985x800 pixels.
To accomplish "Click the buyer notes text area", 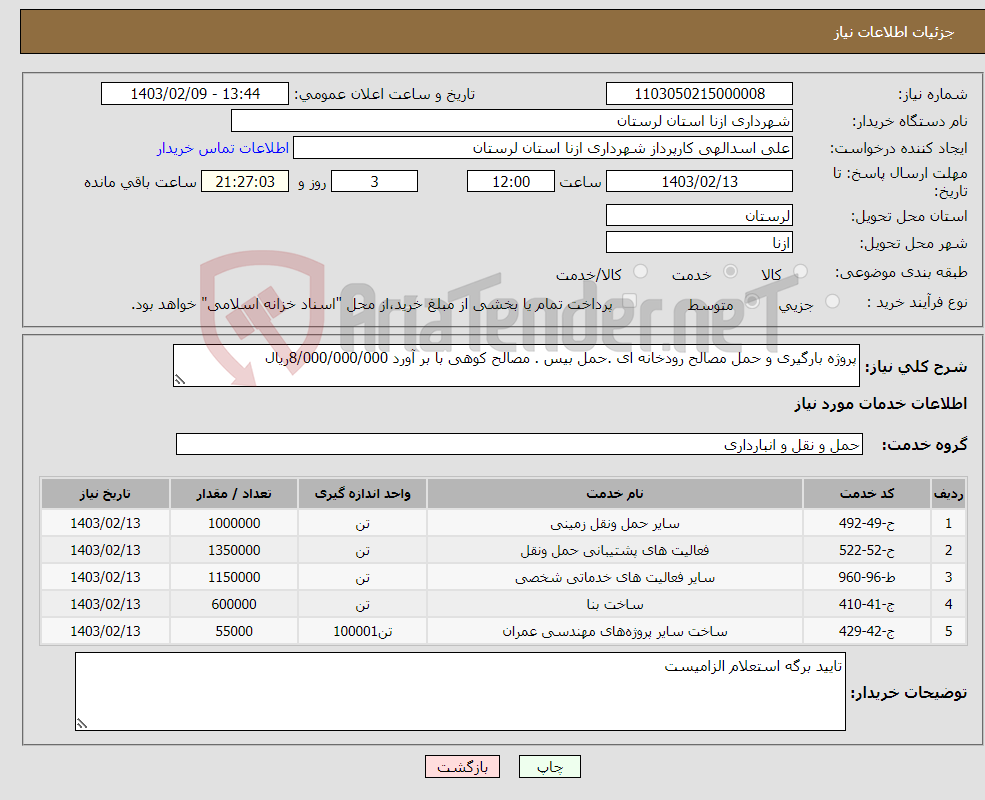I will coord(460,691).
